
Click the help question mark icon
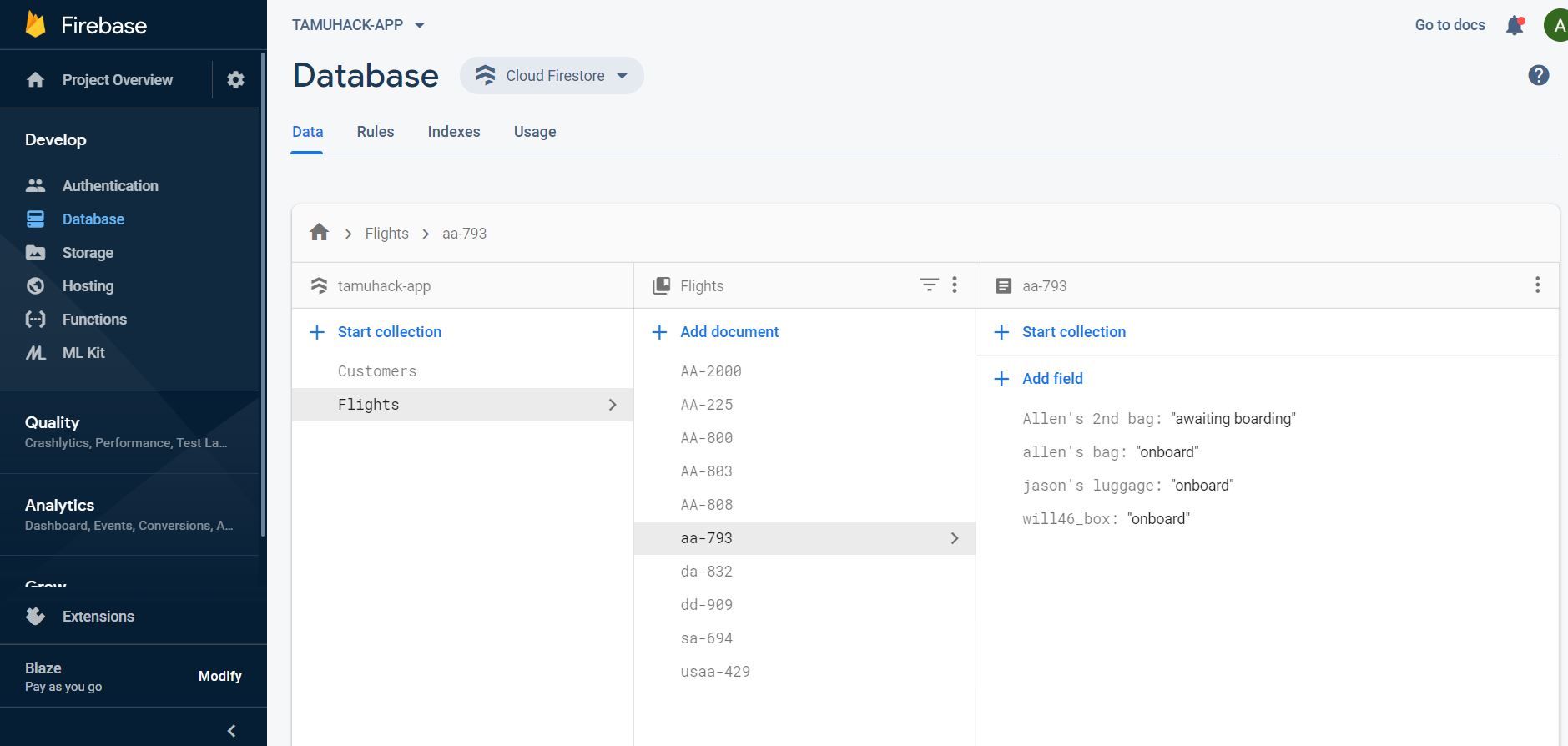(x=1539, y=75)
